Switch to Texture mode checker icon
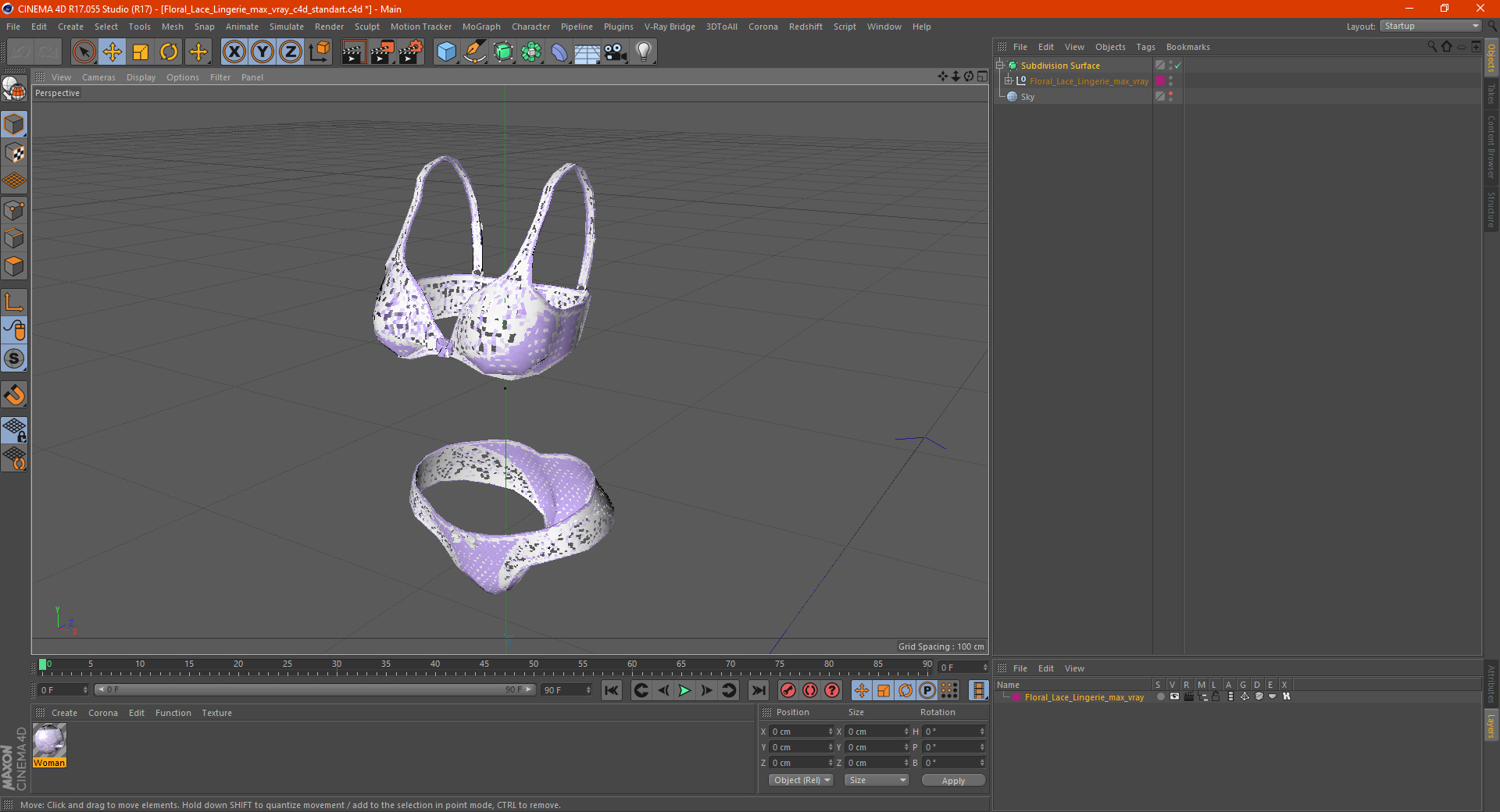This screenshot has width=1500, height=812. [14, 153]
